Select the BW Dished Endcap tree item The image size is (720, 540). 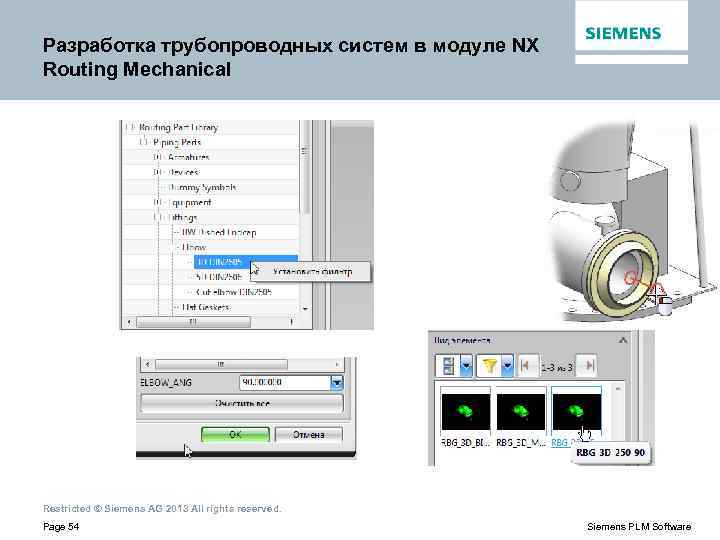219,232
